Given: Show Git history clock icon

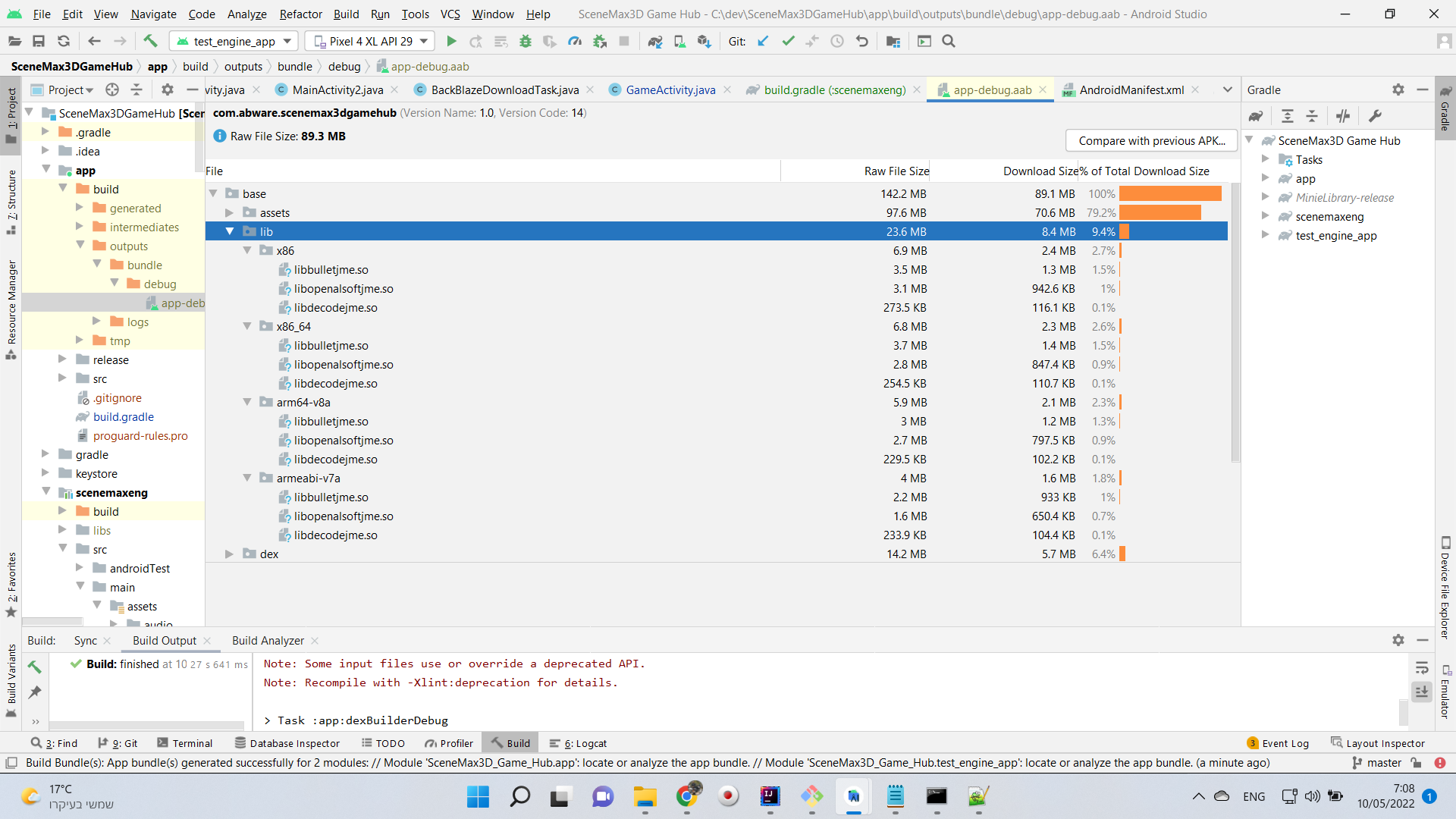Looking at the screenshot, I should 837,42.
